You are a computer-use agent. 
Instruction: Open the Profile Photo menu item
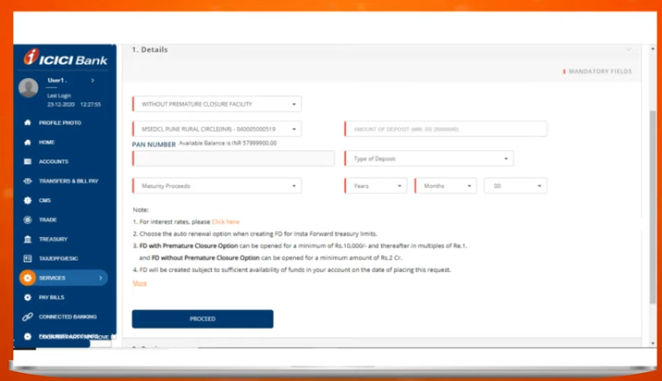pyautogui.click(x=60, y=123)
